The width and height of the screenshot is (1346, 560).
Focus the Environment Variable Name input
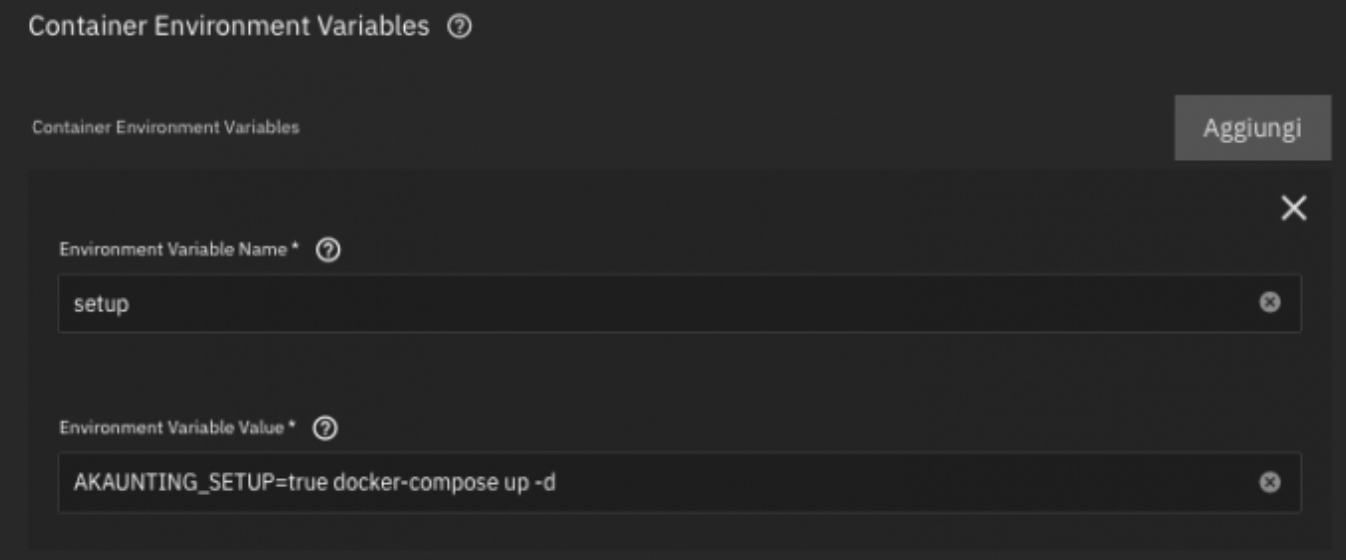click(x=679, y=303)
